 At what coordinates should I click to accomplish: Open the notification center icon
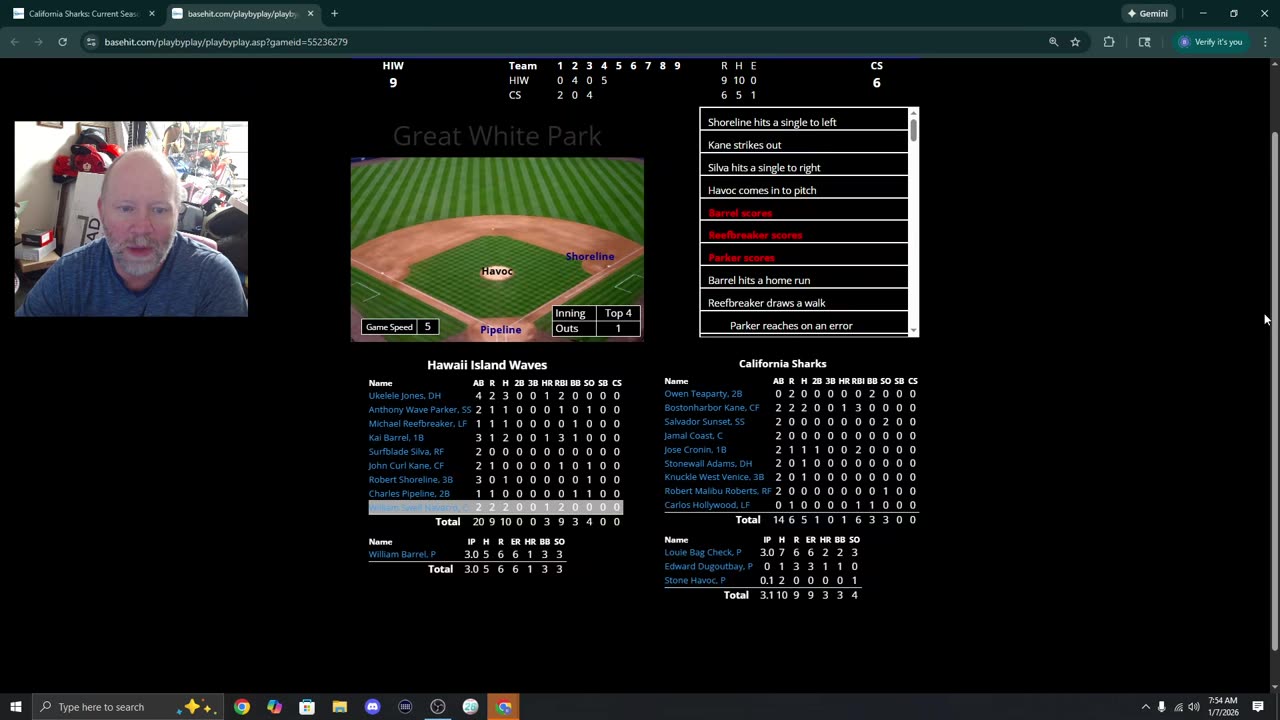[x=1258, y=707]
